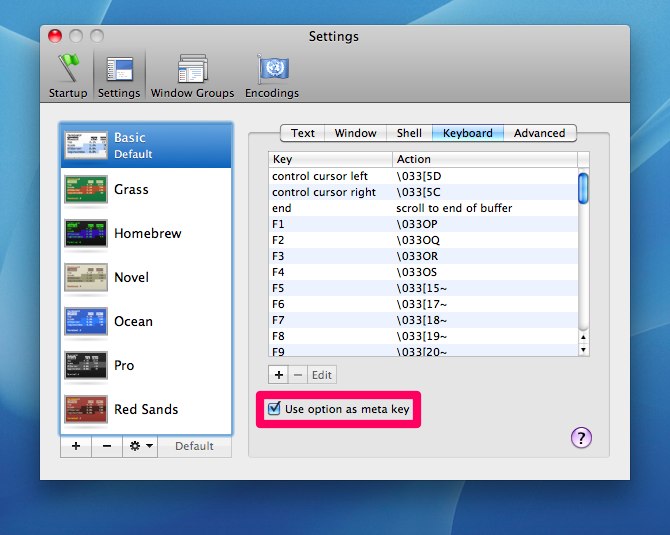Click the key list scrollbar thumb
This screenshot has height=535, width=670.
(x=583, y=188)
